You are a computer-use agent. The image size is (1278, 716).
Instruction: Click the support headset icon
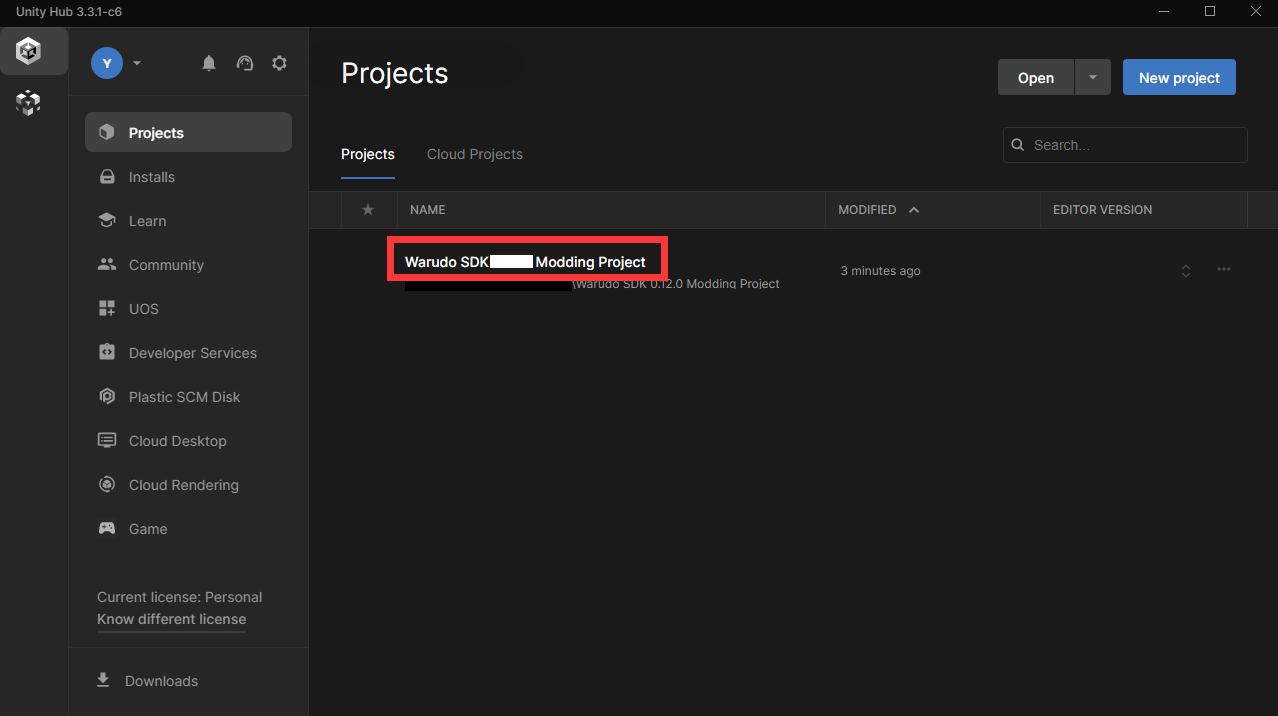click(x=245, y=63)
